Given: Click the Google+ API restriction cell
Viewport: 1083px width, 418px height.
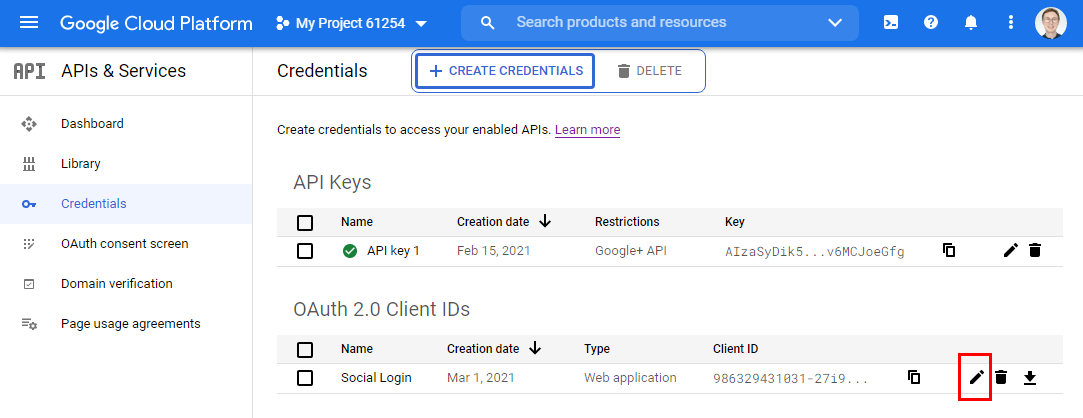Looking at the screenshot, I should click(x=631, y=251).
